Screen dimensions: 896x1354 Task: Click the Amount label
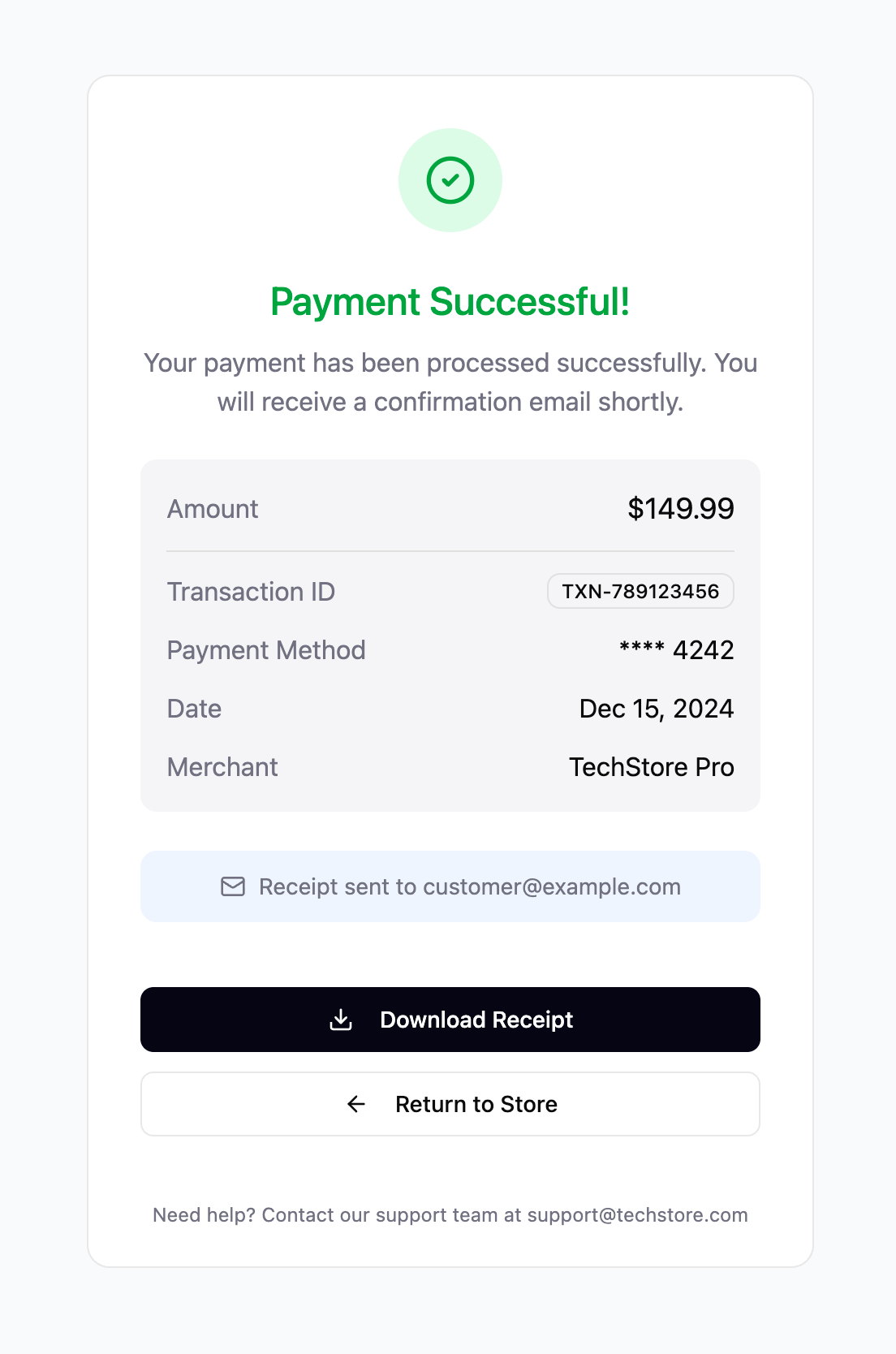pyautogui.click(x=213, y=509)
